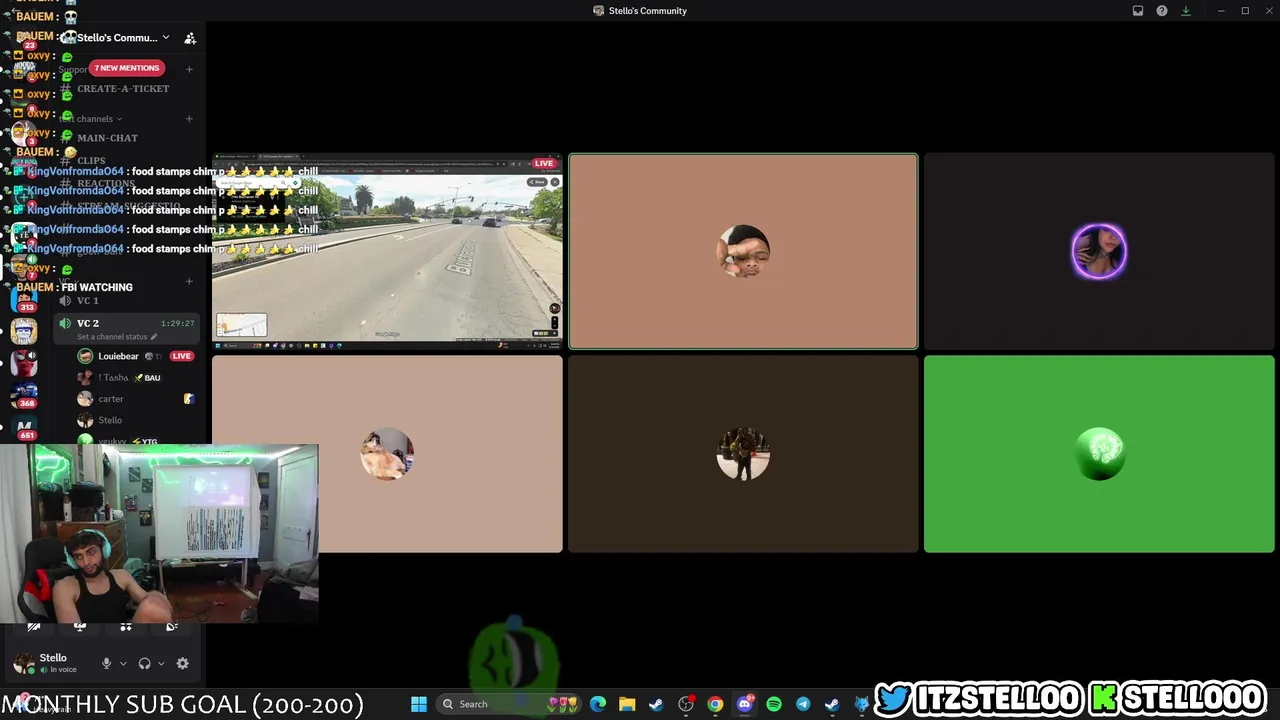
Task: Edit the Set a channel status text
Action: coord(115,337)
